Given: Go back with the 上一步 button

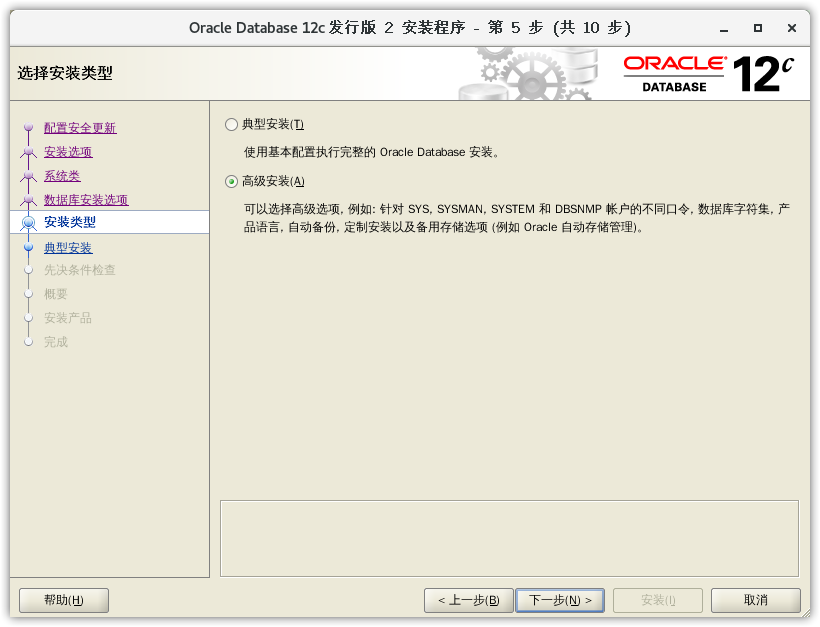Looking at the screenshot, I should tap(469, 600).
